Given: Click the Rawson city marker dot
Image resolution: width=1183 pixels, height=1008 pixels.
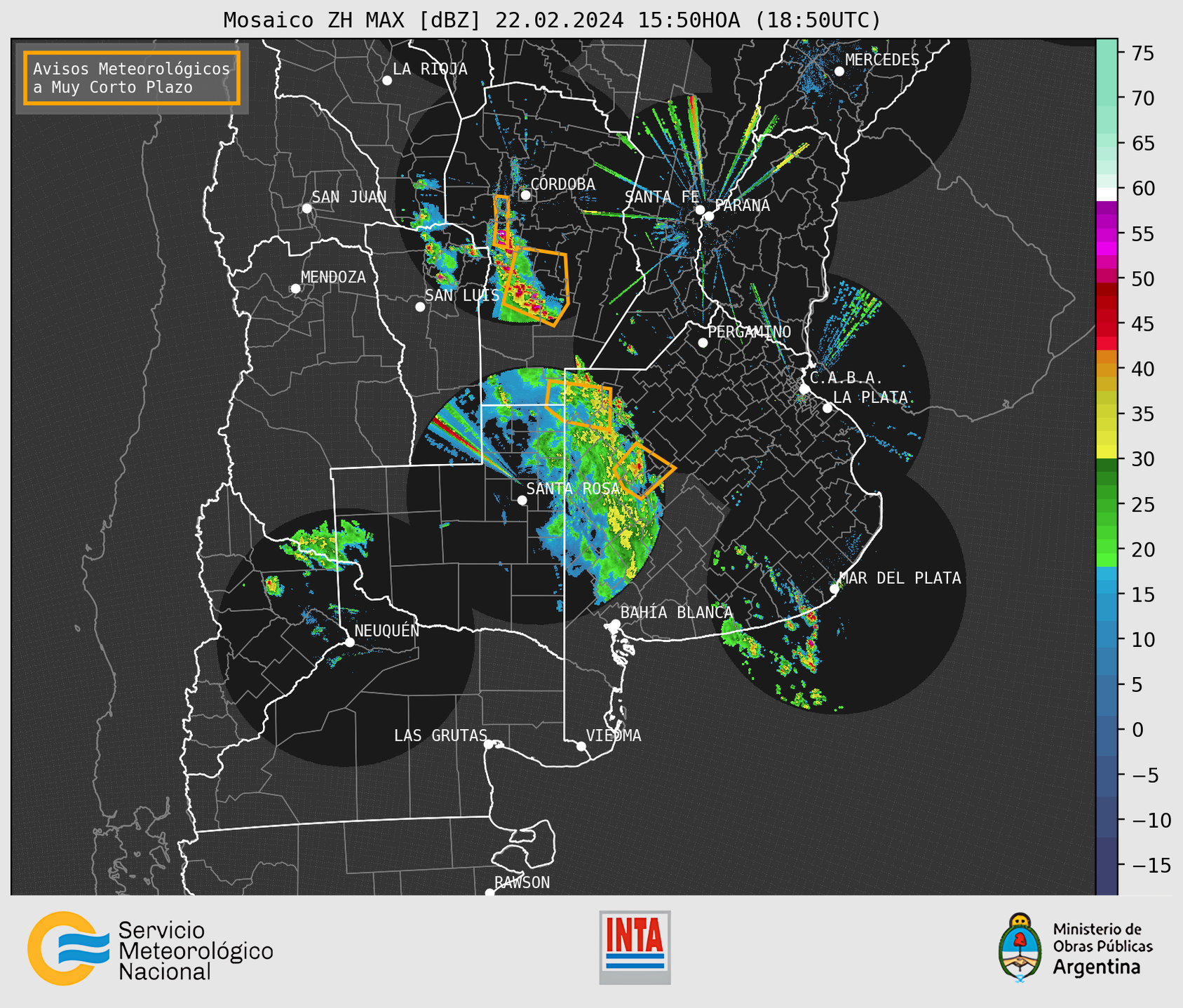Looking at the screenshot, I should pyautogui.click(x=489, y=892).
